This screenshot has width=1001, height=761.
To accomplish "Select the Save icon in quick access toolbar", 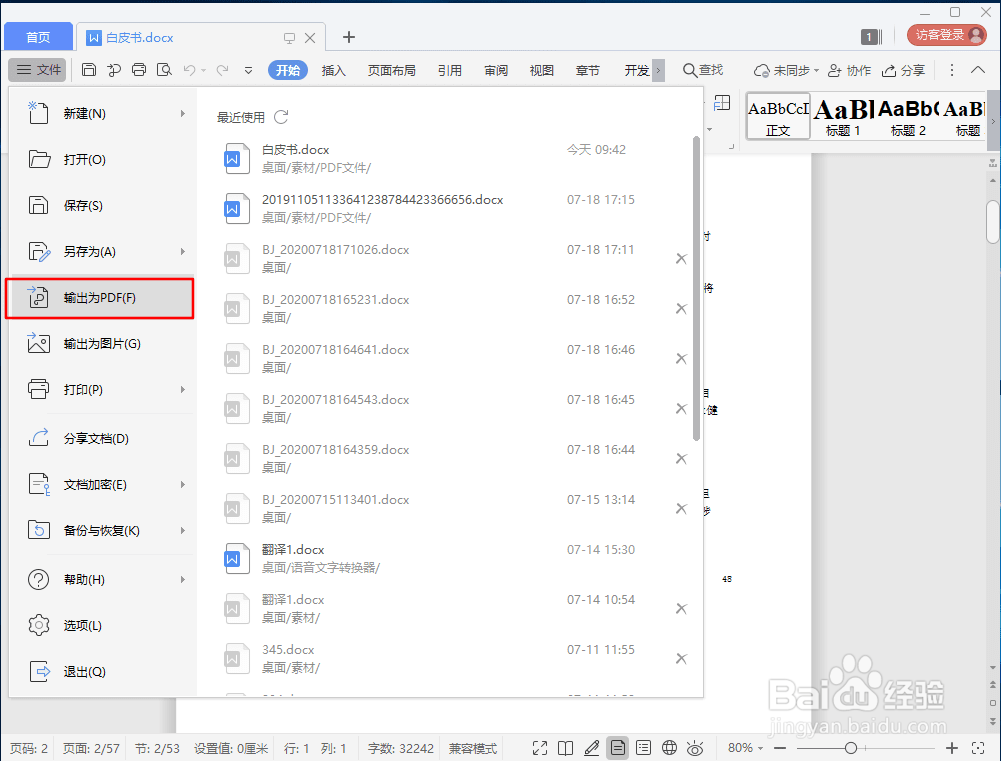I will 89,70.
